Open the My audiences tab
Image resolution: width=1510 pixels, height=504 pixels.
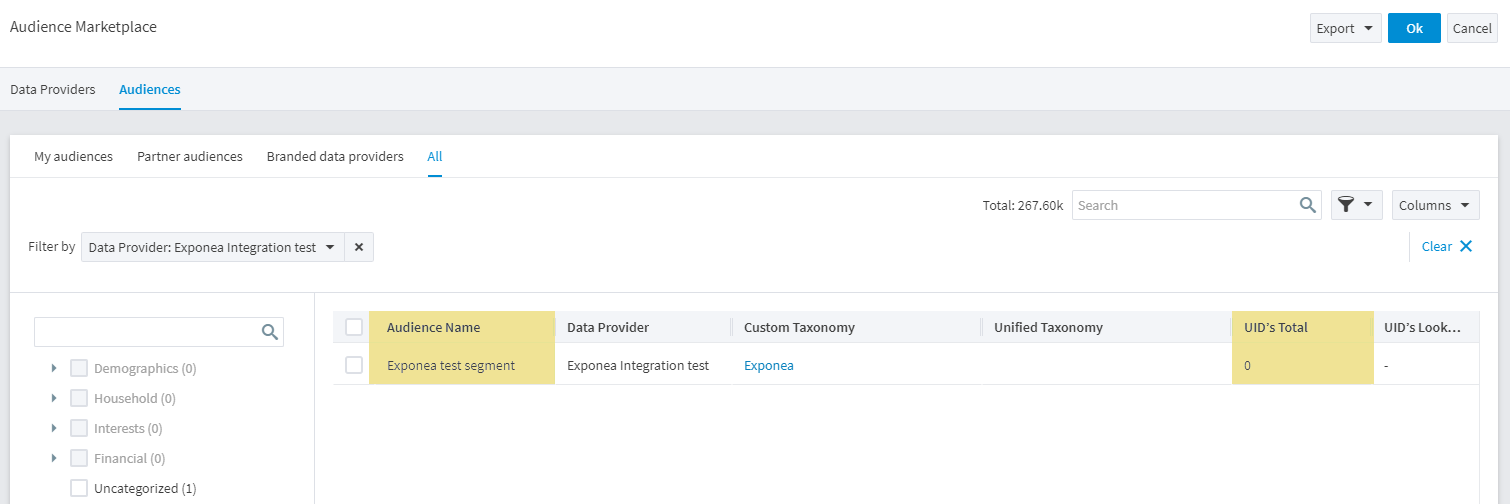point(73,157)
